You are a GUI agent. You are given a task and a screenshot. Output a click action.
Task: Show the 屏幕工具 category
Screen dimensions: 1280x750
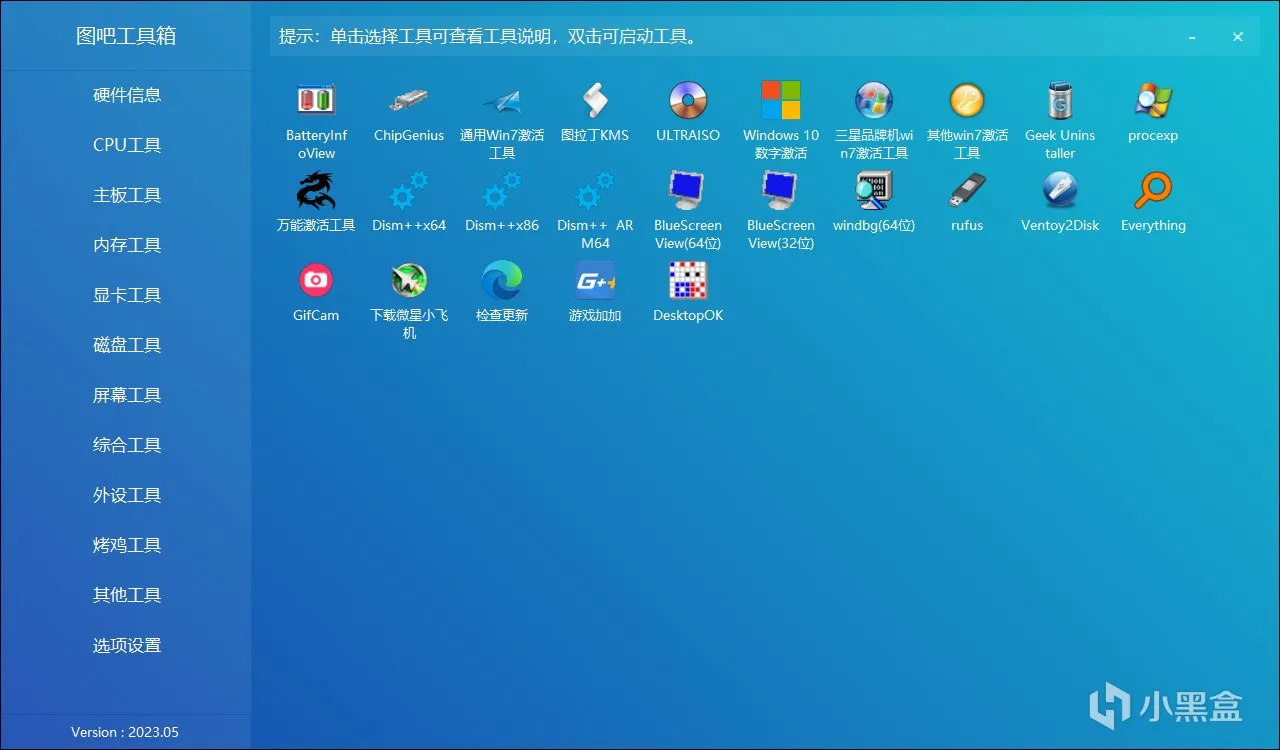click(127, 395)
